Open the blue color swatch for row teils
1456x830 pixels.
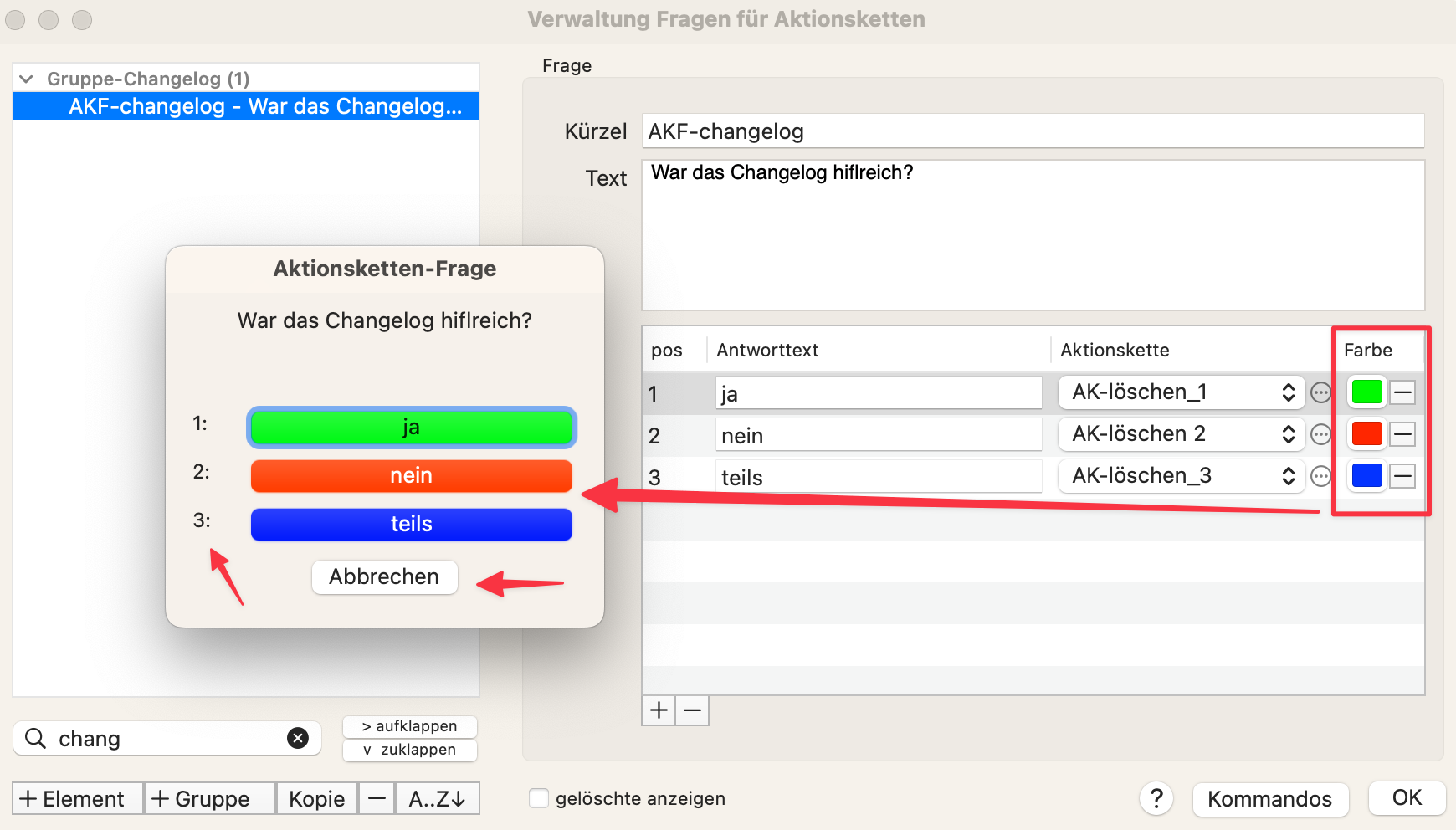coord(1366,476)
